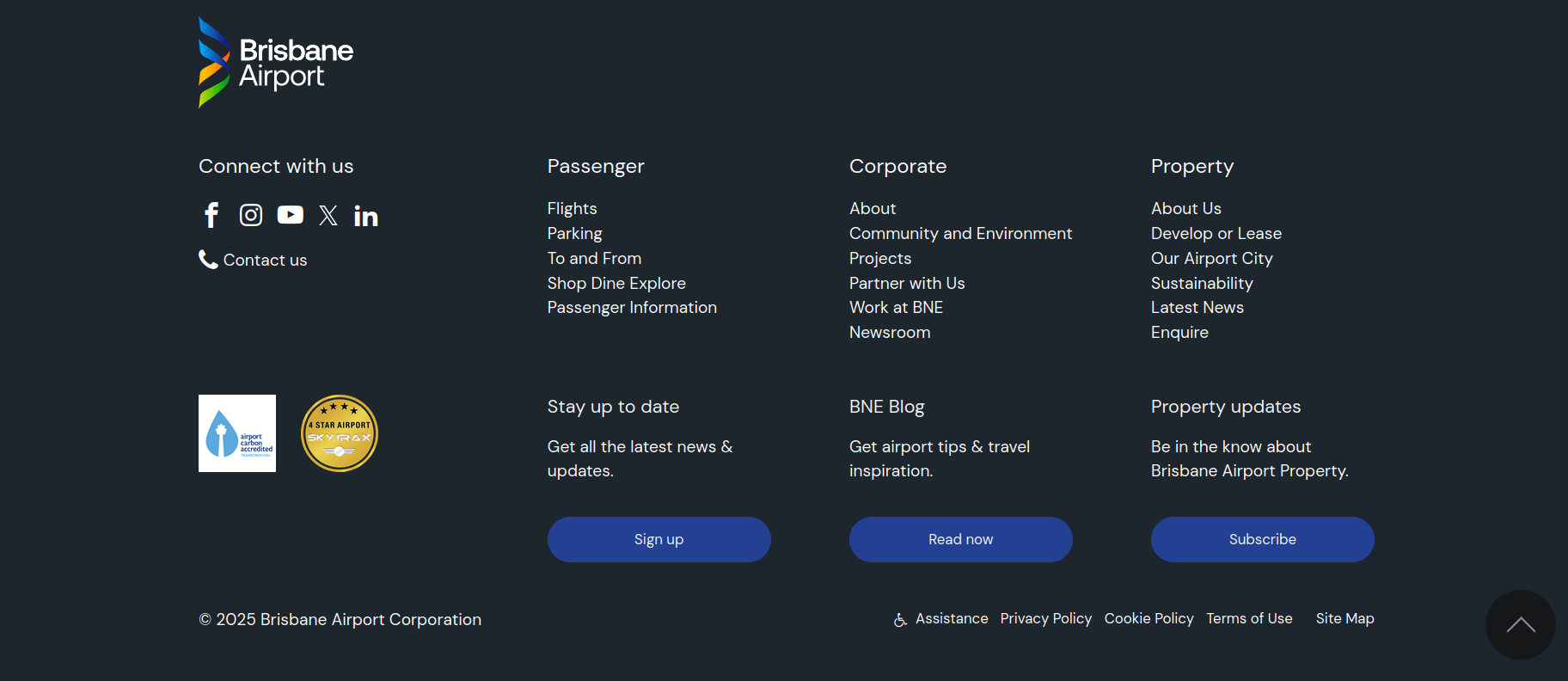The width and height of the screenshot is (1568, 681).
Task: View the Privacy Policy
Action: click(1045, 619)
